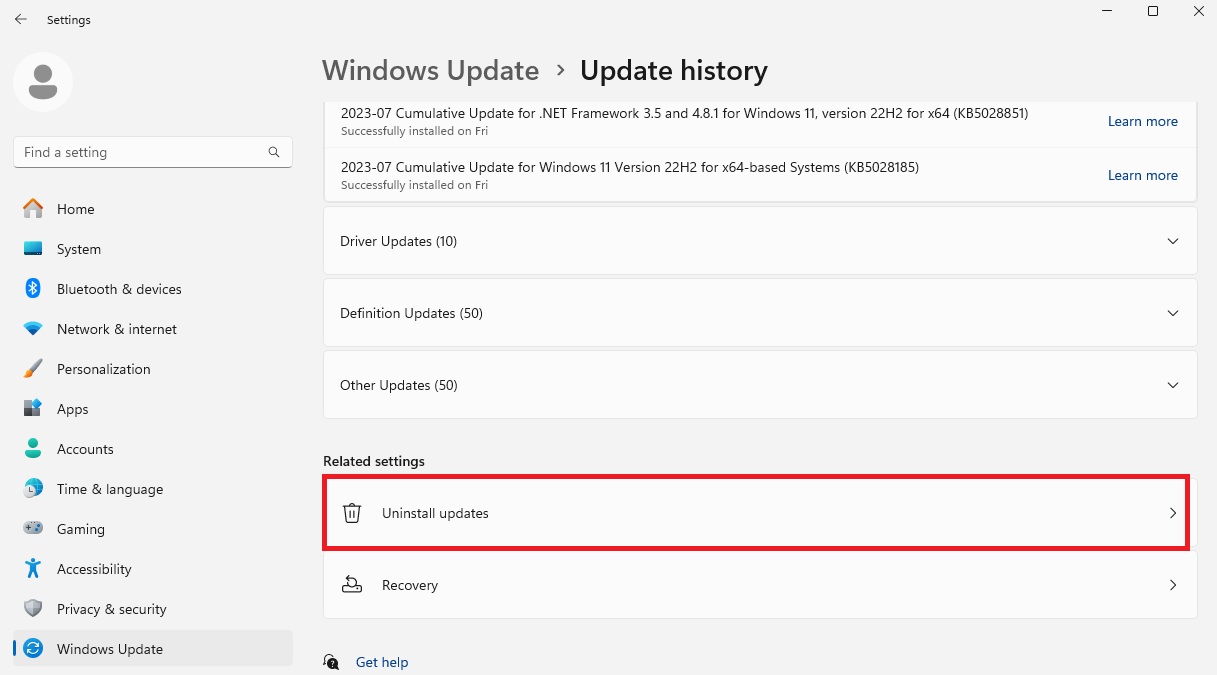
Task: Click the Apps icon in sidebar
Action: [x=33, y=409]
